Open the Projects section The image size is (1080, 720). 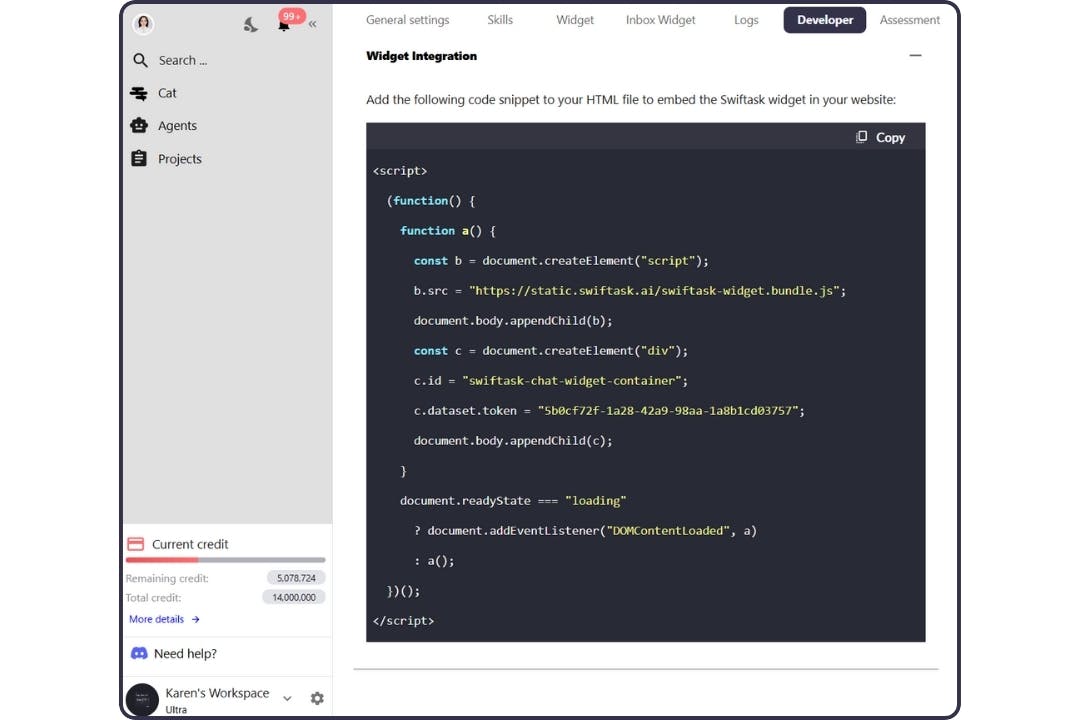coord(180,159)
